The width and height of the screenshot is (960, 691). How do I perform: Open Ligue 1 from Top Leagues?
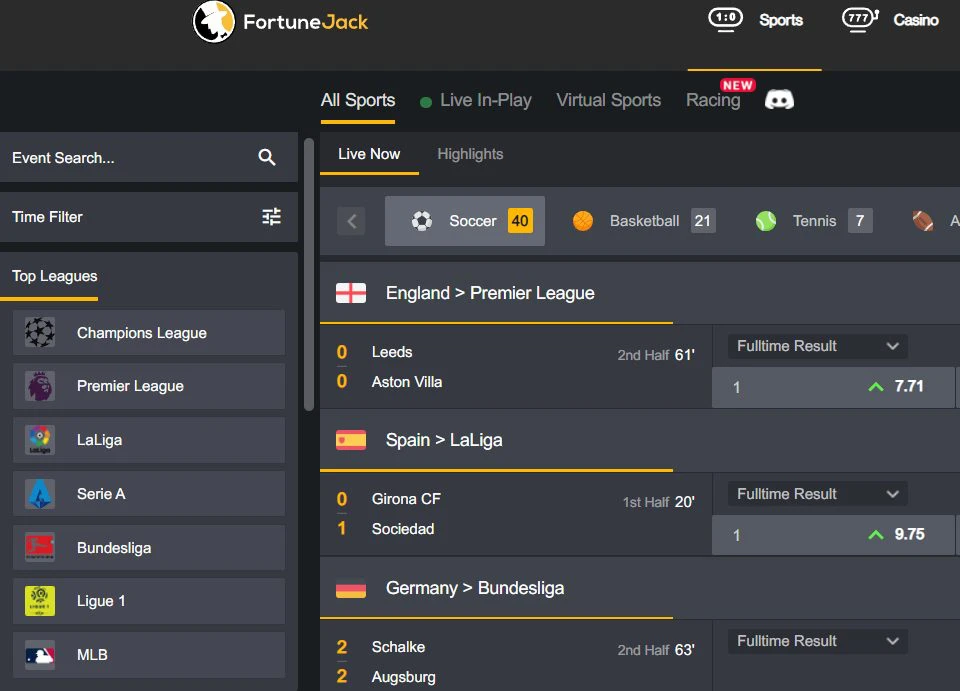point(149,601)
